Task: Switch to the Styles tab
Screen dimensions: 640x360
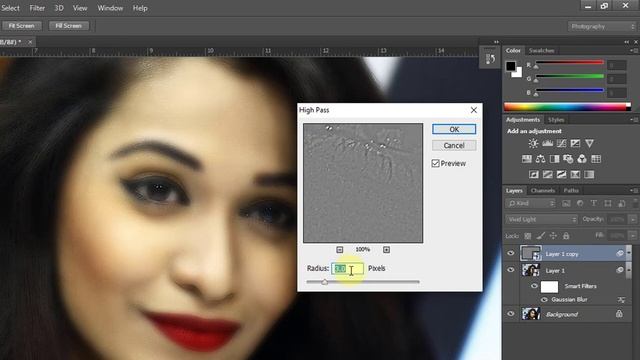Action: pyautogui.click(x=556, y=120)
